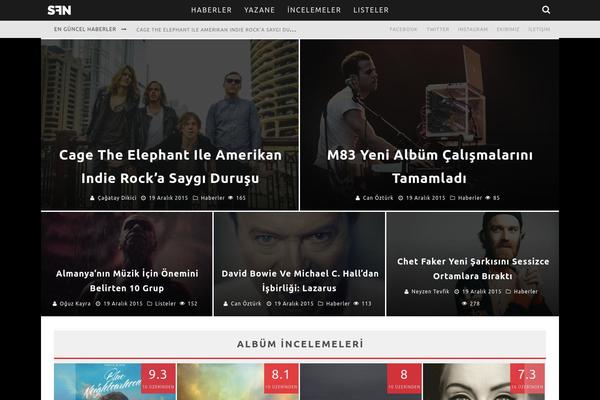Click the Listeler folder icon on the Almanya post
The height and width of the screenshot is (400, 600).
click(x=150, y=304)
